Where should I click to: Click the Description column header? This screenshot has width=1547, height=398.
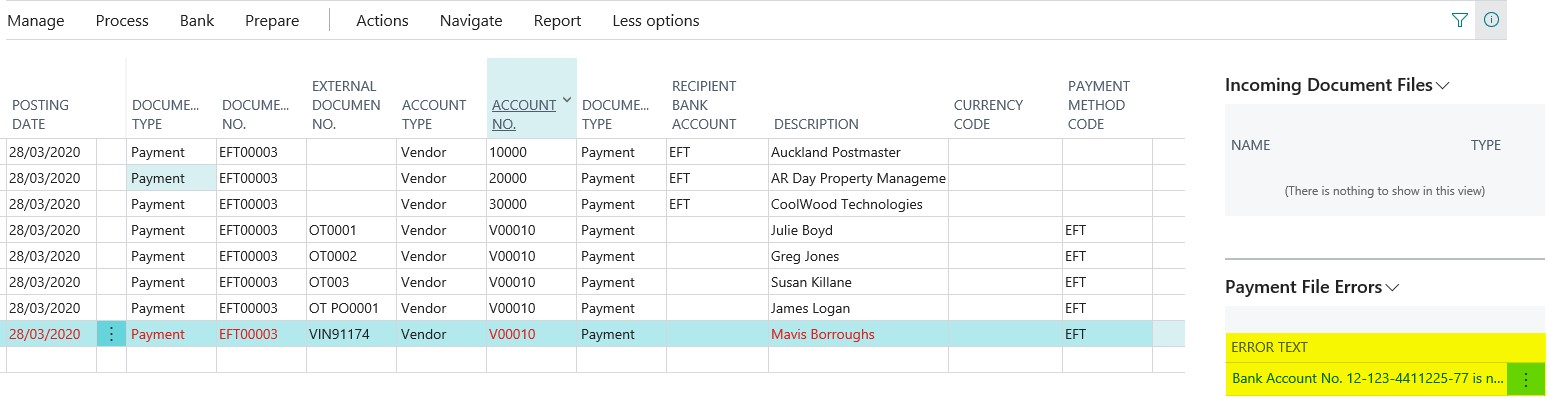(816, 124)
